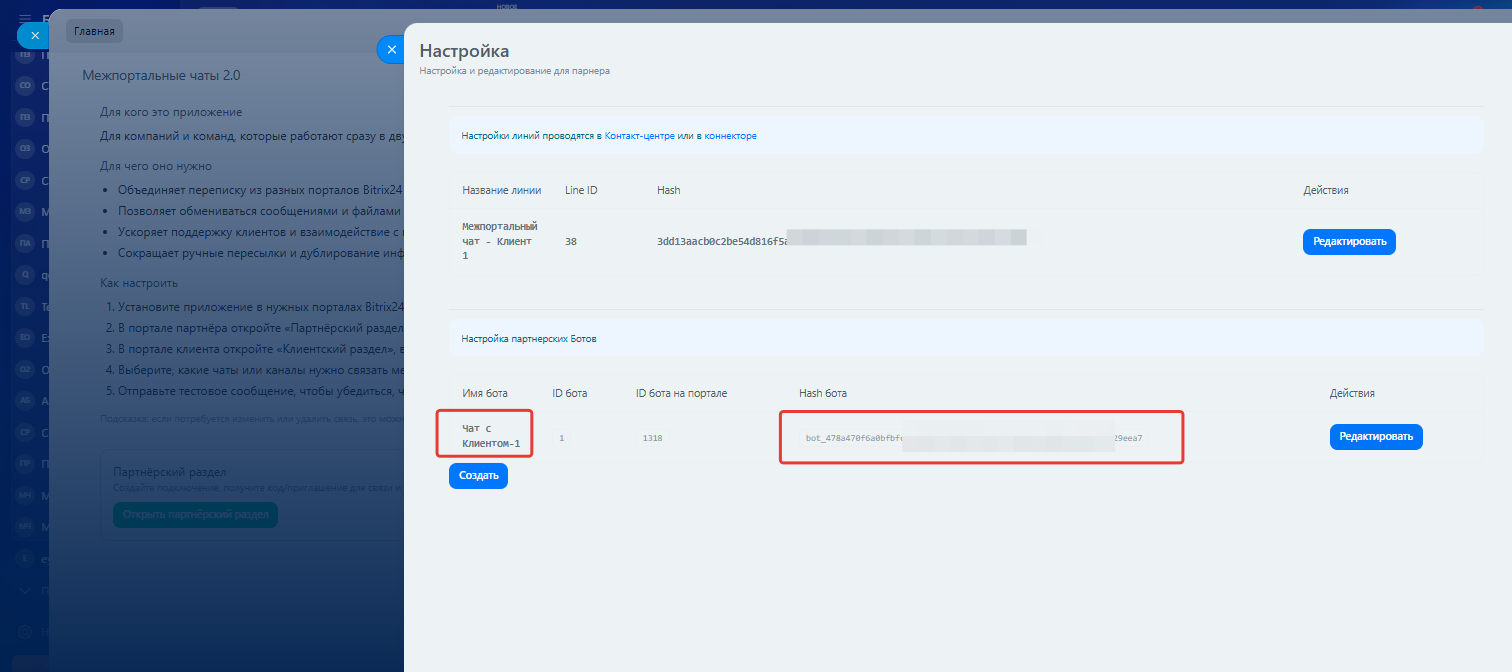Click the Hash бота column header

click(x=822, y=393)
